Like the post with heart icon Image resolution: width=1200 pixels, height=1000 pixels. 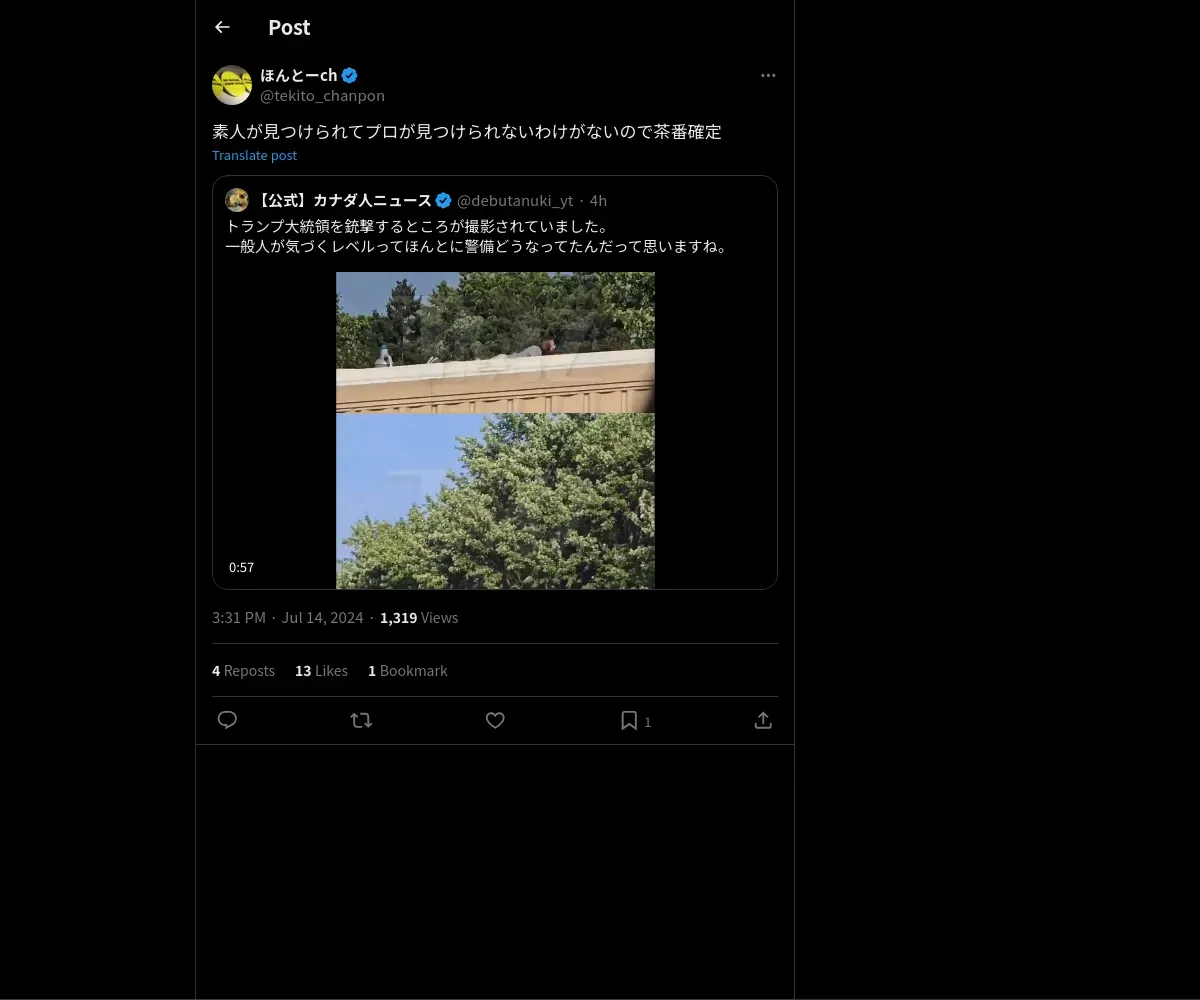(x=495, y=720)
